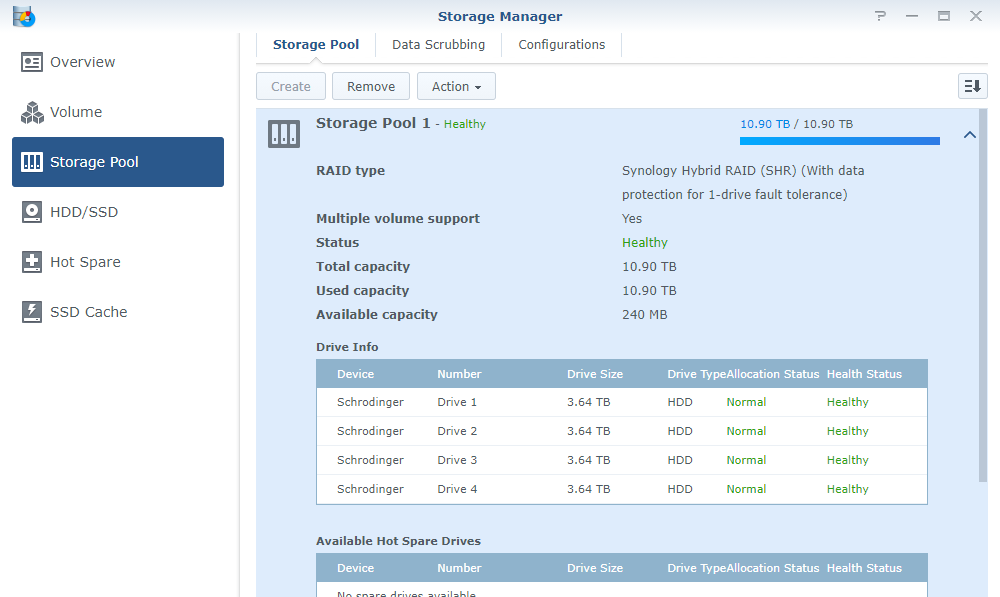
Task: Click the Drive Info Device column header
Action: pyautogui.click(x=355, y=374)
